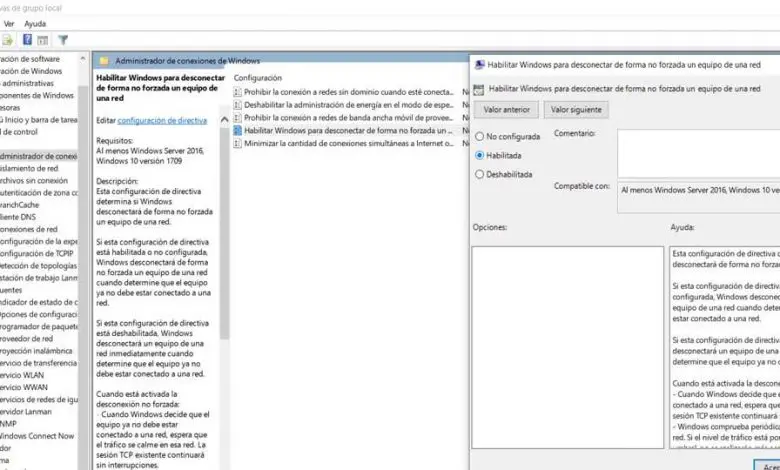This screenshot has height=470, width=780.
Task: Select the 'Opciones de configuración' tree item
Action: click(x=38, y=314)
